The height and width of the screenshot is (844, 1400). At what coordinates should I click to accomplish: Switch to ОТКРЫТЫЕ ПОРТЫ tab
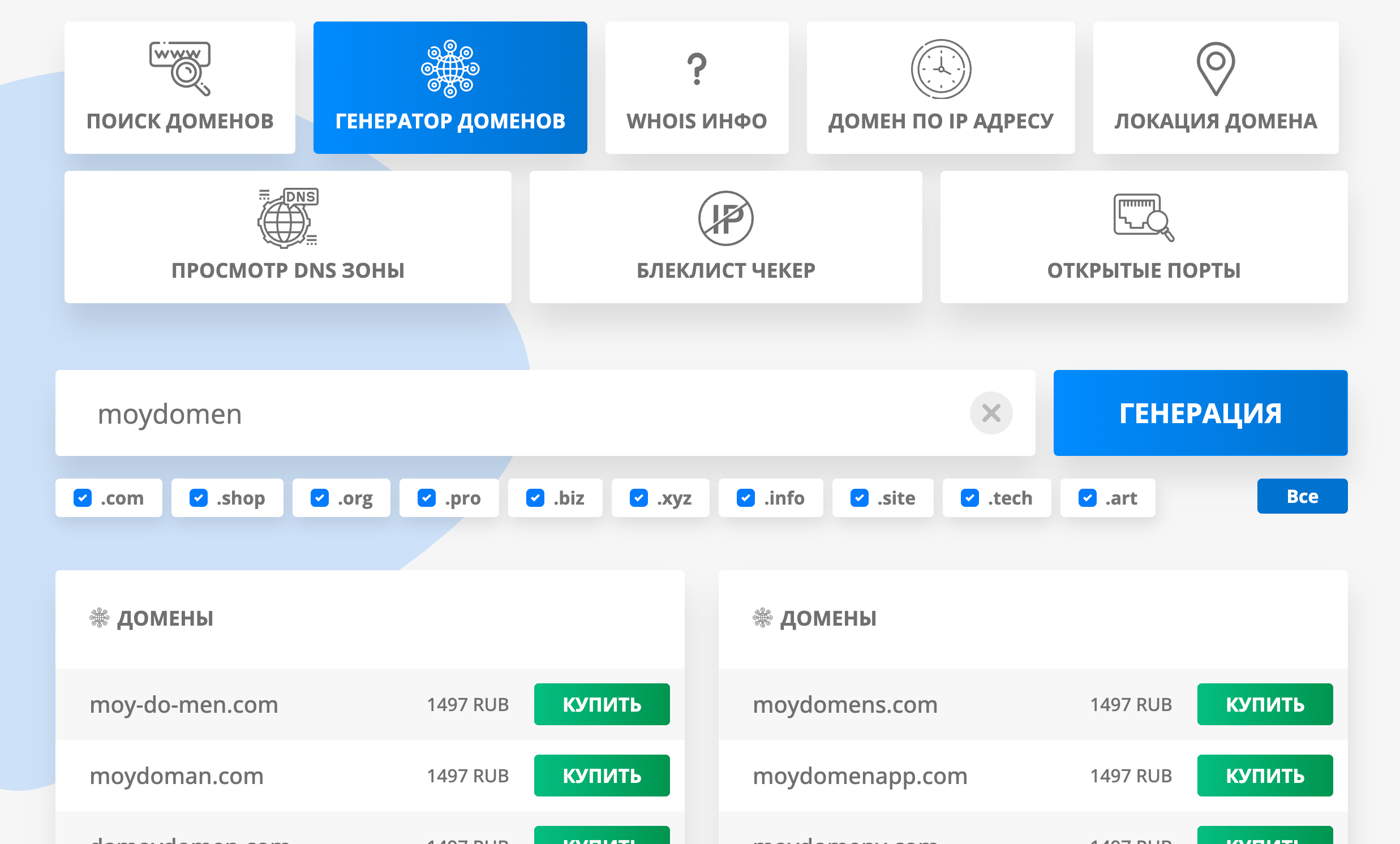(1143, 238)
